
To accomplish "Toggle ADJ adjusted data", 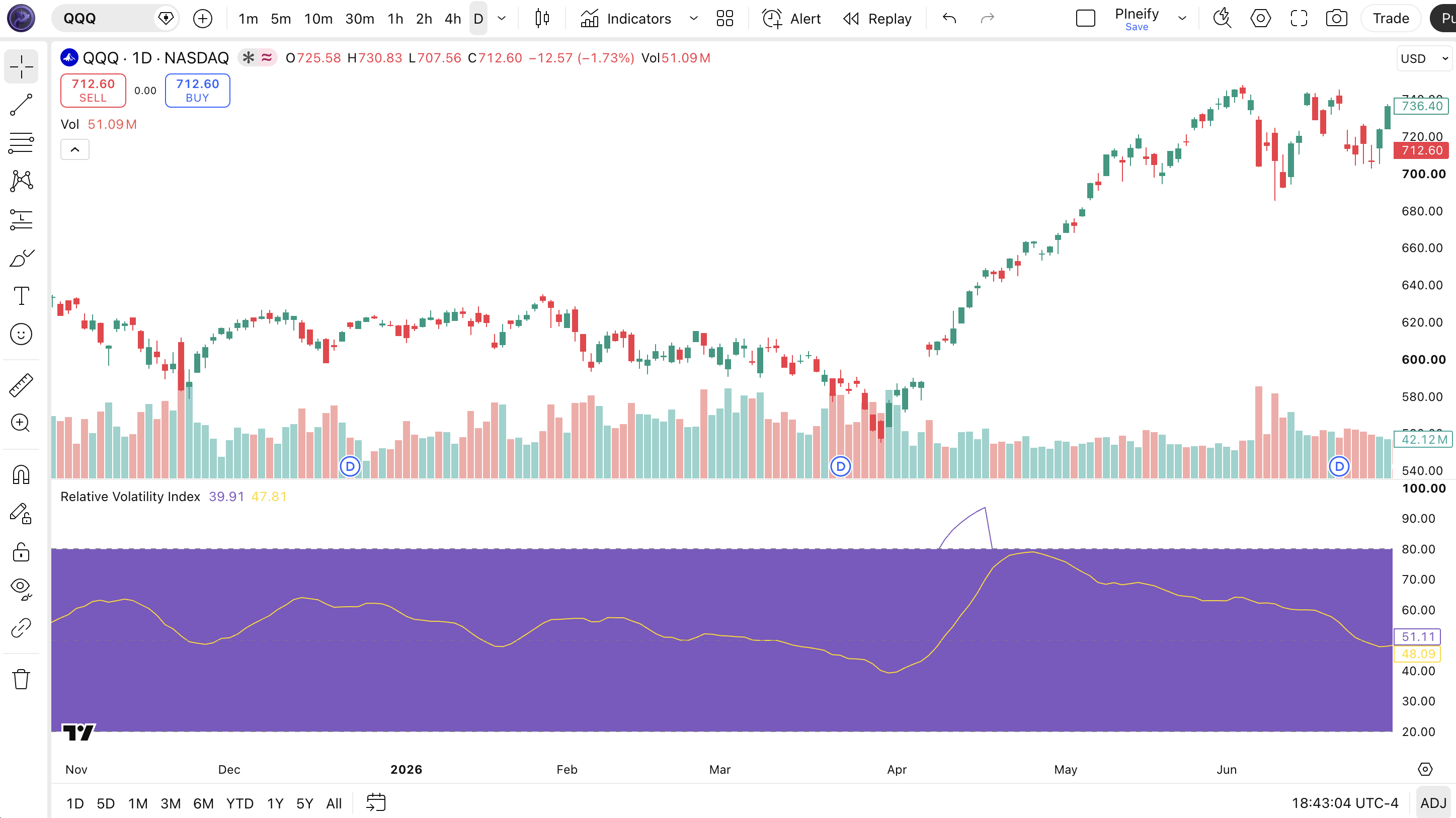I will (1433, 803).
